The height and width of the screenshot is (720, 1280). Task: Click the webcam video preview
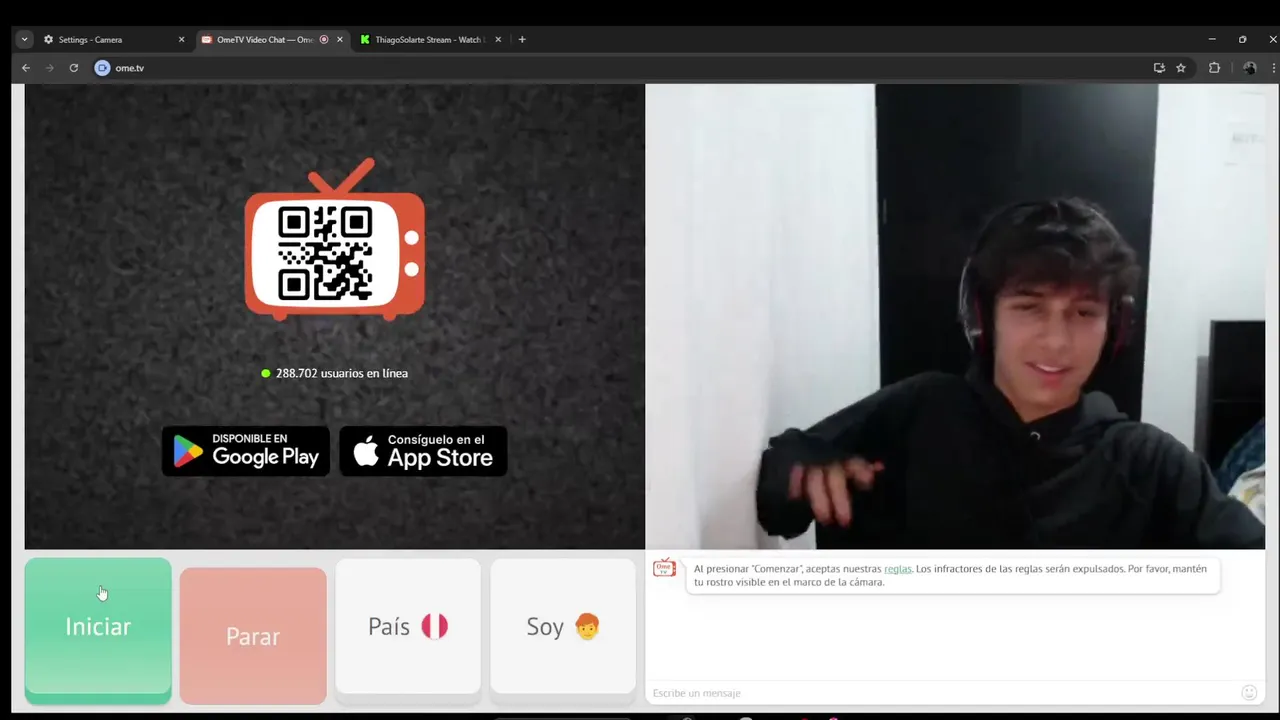pyautogui.click(x=955, y=316)
